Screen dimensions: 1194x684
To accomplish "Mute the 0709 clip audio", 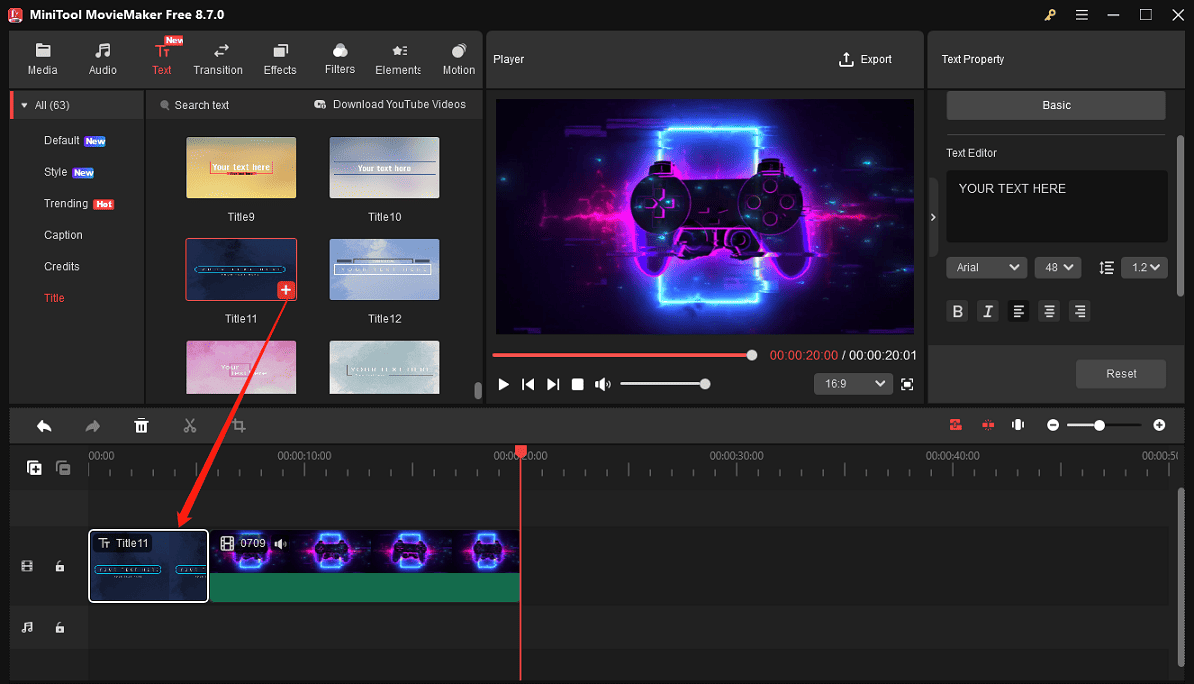I will point(280,544).
